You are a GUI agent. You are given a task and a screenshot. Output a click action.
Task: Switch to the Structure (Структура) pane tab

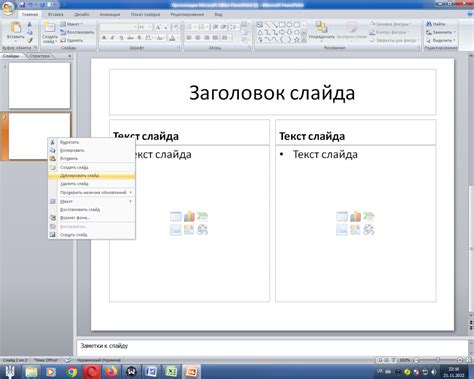[x=39, y=56]
